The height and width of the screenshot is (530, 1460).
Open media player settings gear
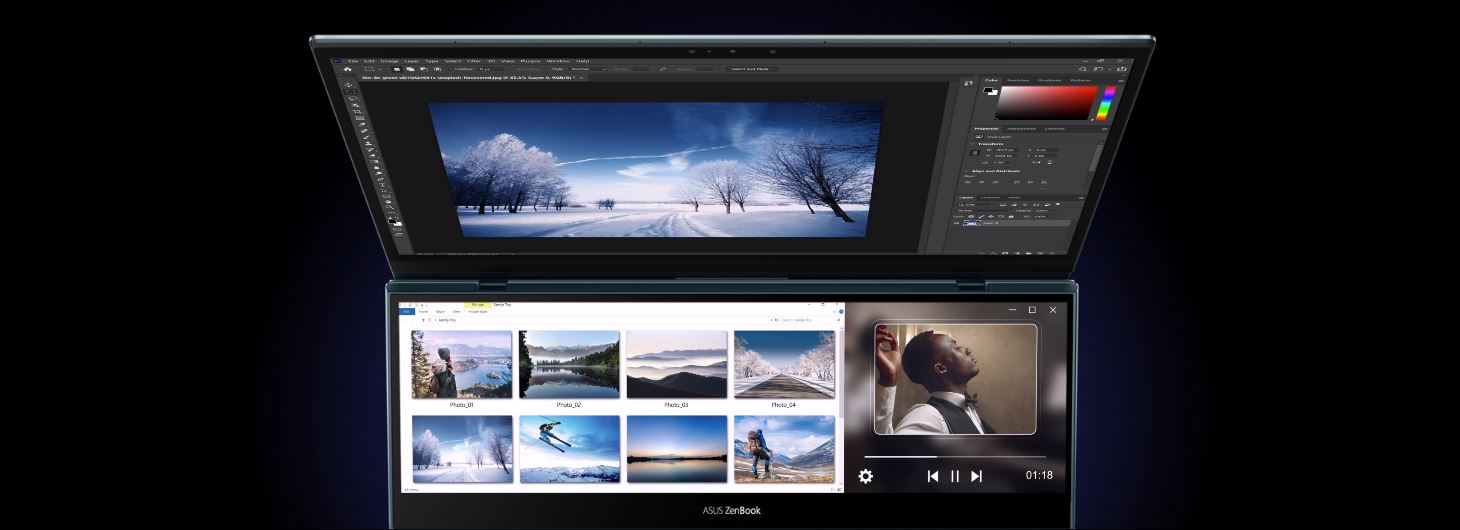[x=866, y=476]
